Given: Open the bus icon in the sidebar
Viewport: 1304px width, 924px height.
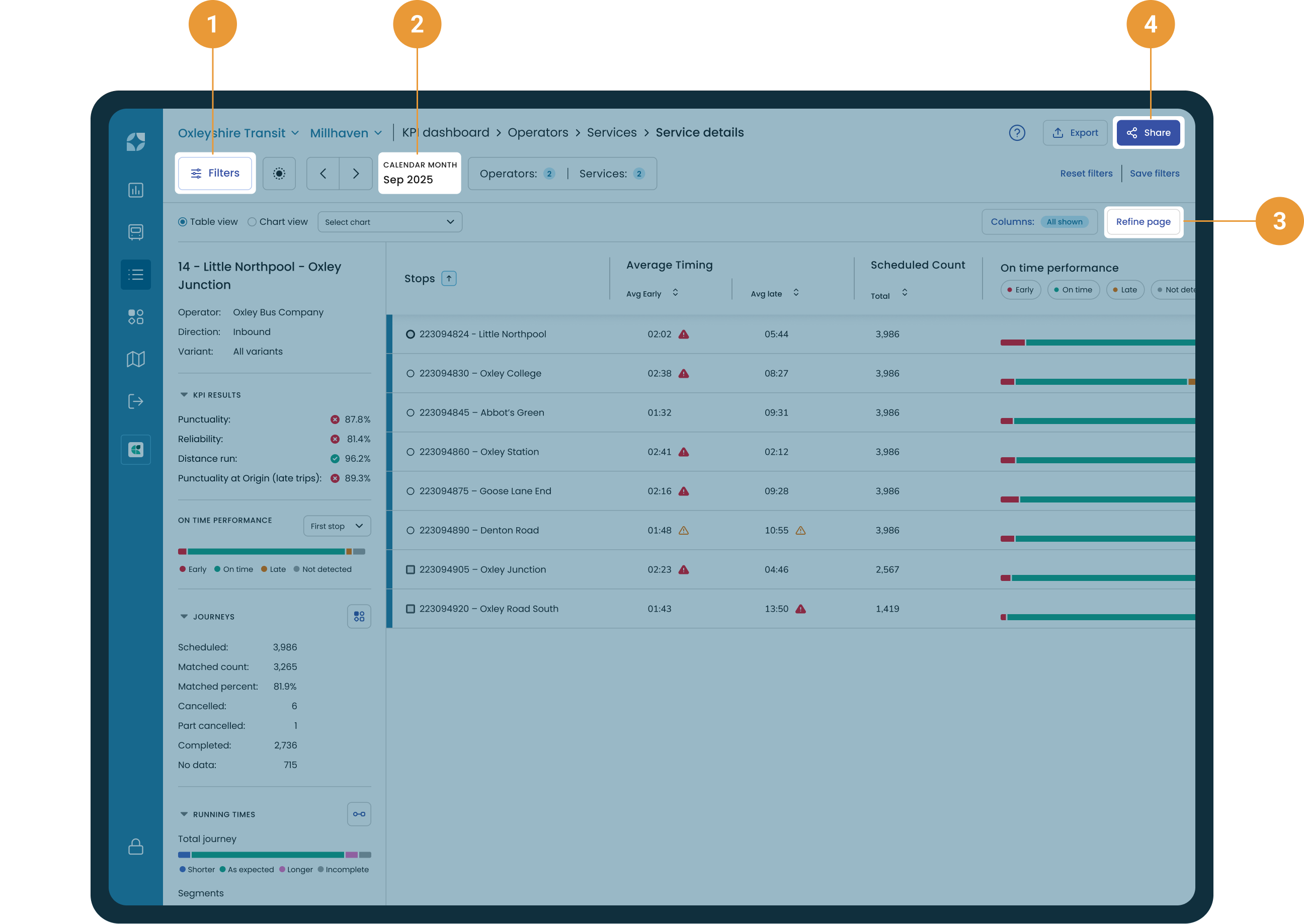Looking at the screenshot, I should coord(135,232).
